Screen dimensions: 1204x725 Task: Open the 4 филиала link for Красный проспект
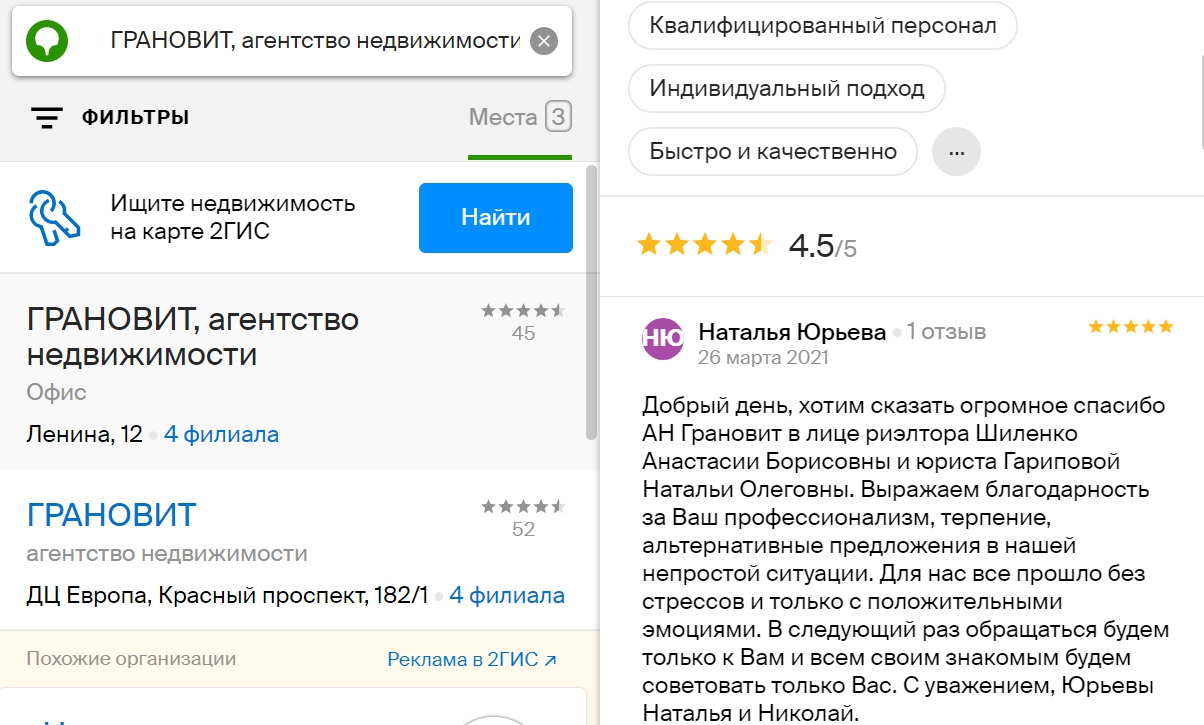(507, 596)
